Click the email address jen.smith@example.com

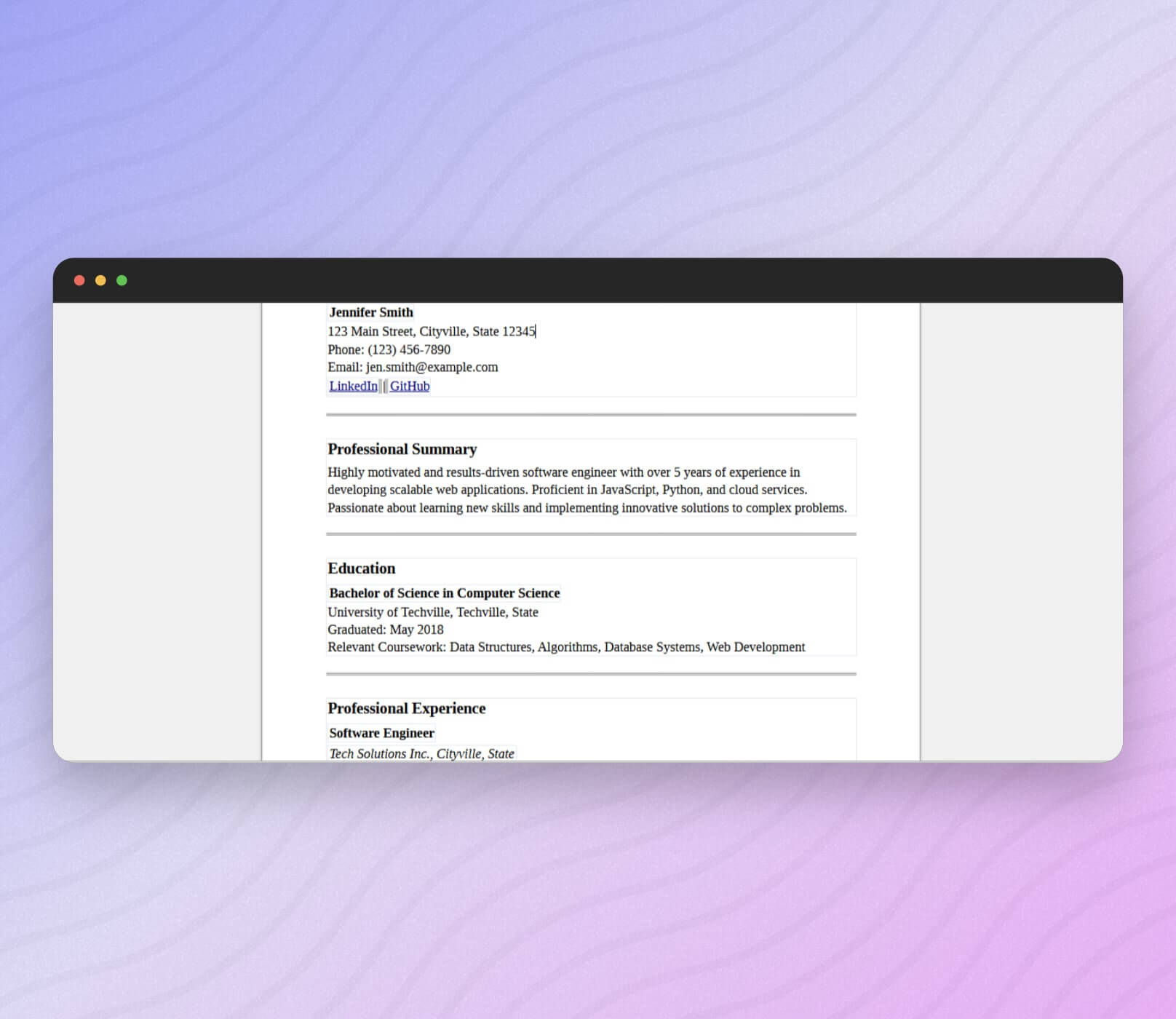[x=432, y=367]
